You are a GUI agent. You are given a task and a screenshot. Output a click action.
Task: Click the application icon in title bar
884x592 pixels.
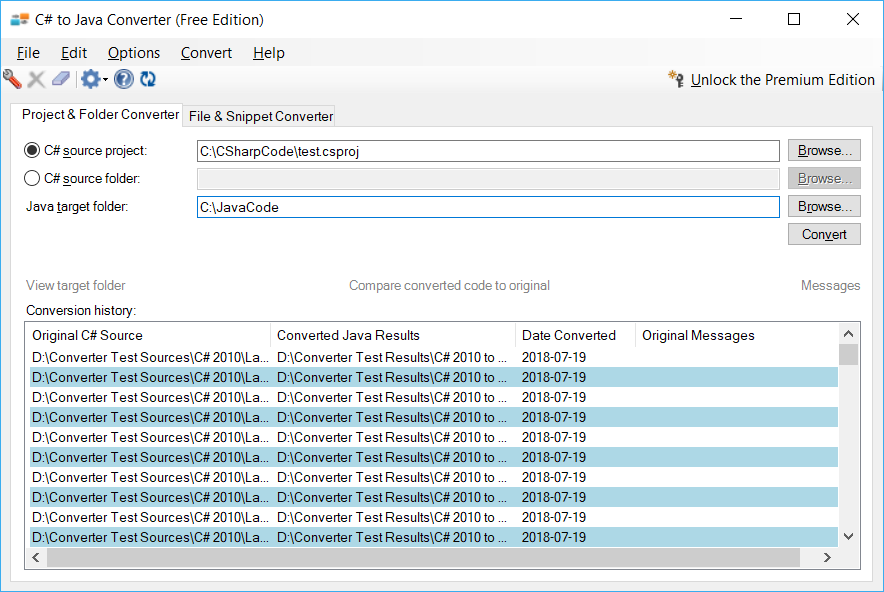19,20
